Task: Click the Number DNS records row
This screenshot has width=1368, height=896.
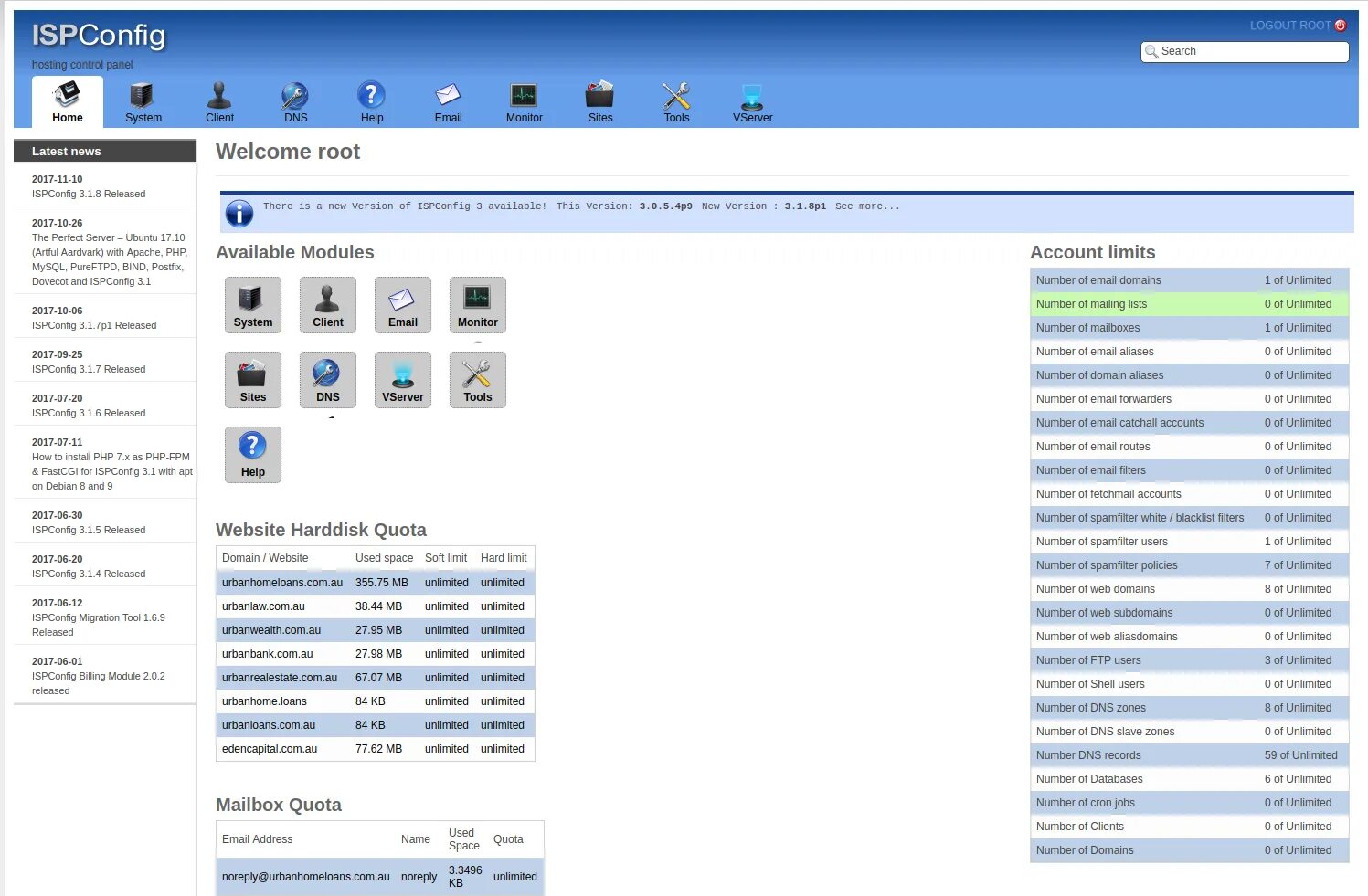Action: click(1189, 755)
